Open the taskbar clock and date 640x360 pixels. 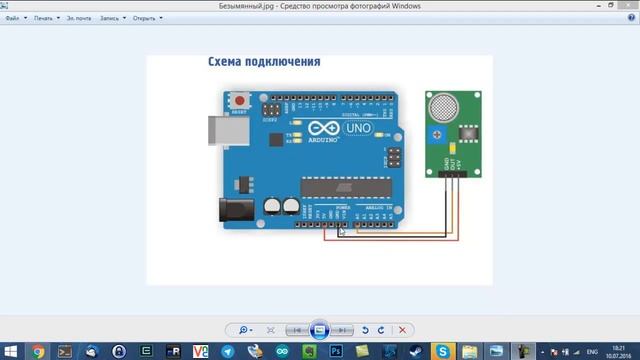(619, 352)
